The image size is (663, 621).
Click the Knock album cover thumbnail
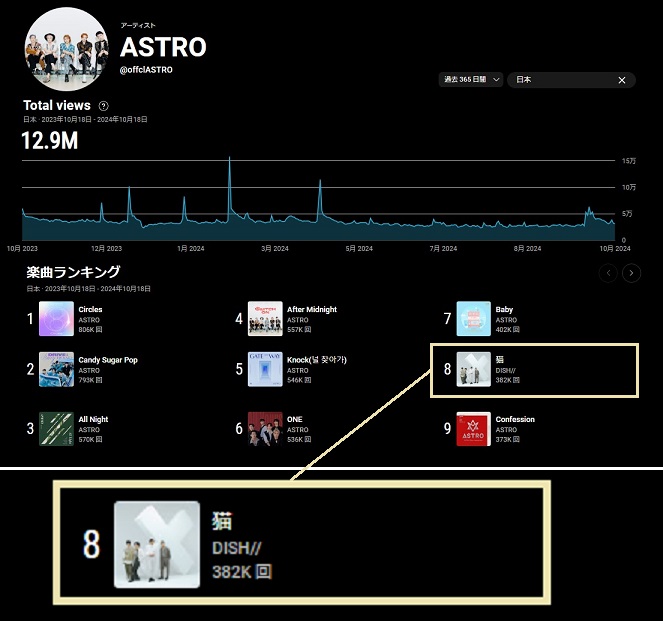(265, 369)
